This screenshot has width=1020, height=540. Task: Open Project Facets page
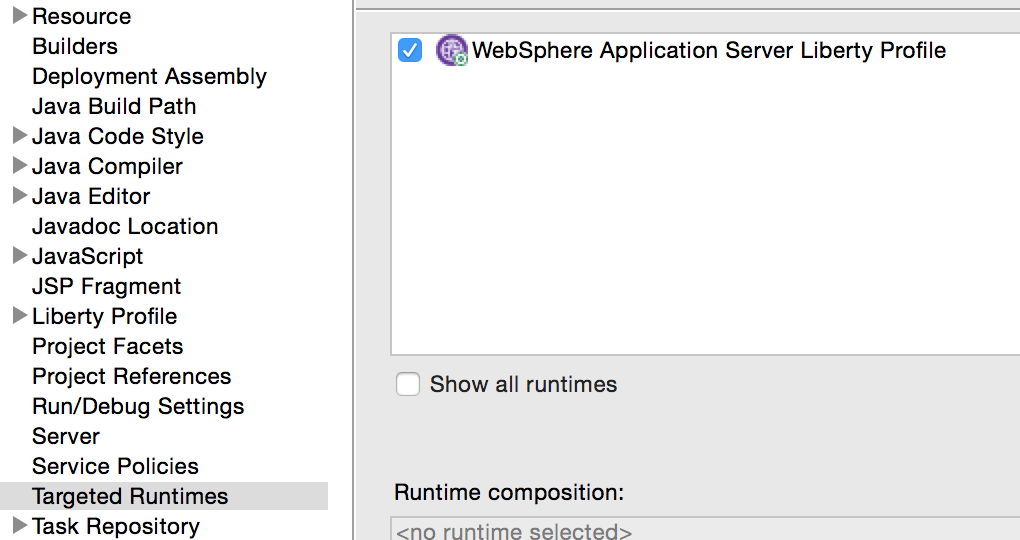click(x=107, y=345)
